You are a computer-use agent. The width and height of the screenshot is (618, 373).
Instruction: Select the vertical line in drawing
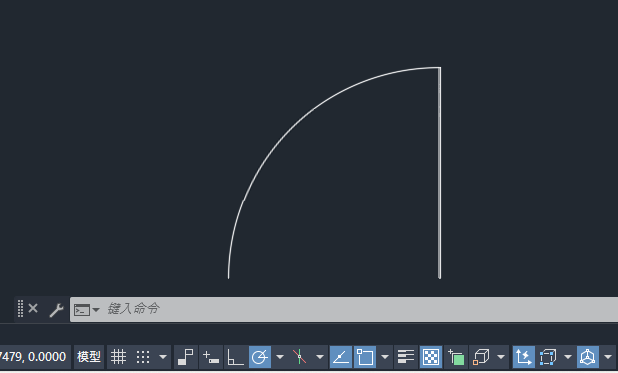(x=439, y=173)
